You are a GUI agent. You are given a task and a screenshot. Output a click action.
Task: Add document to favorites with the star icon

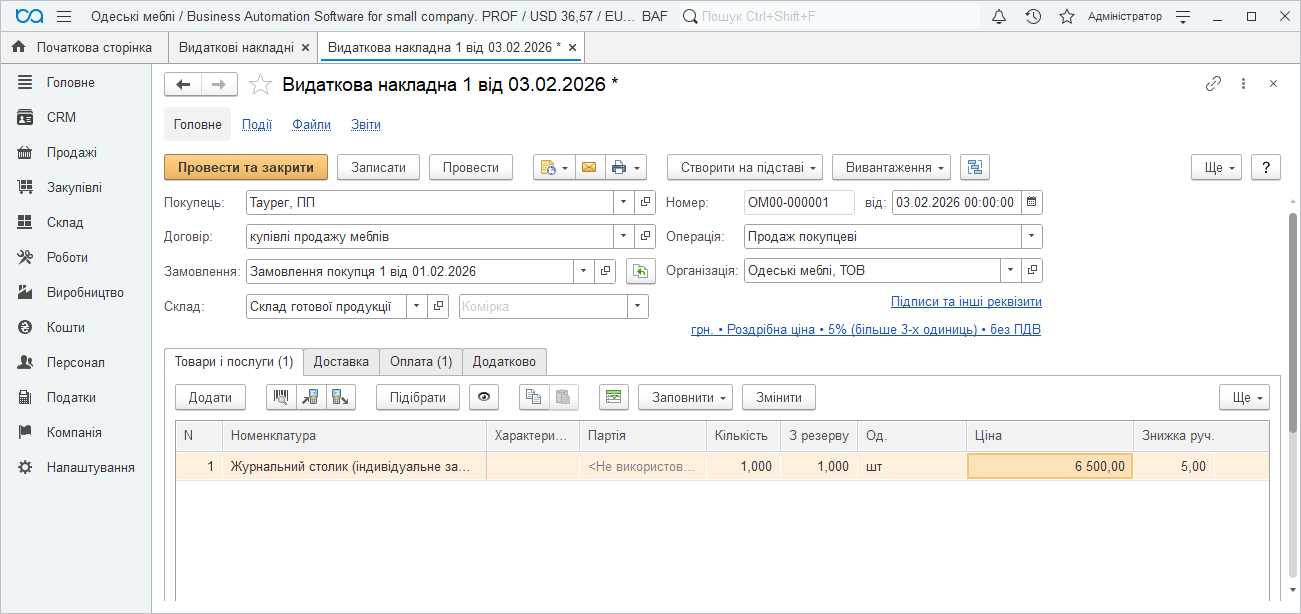260,85
